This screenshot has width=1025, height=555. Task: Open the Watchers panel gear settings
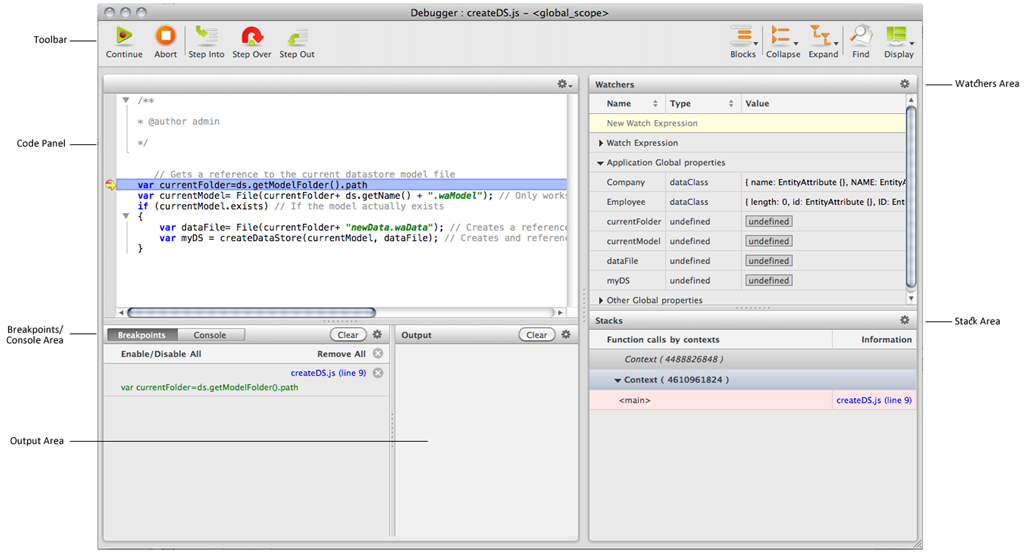click(x=905, y=85)
